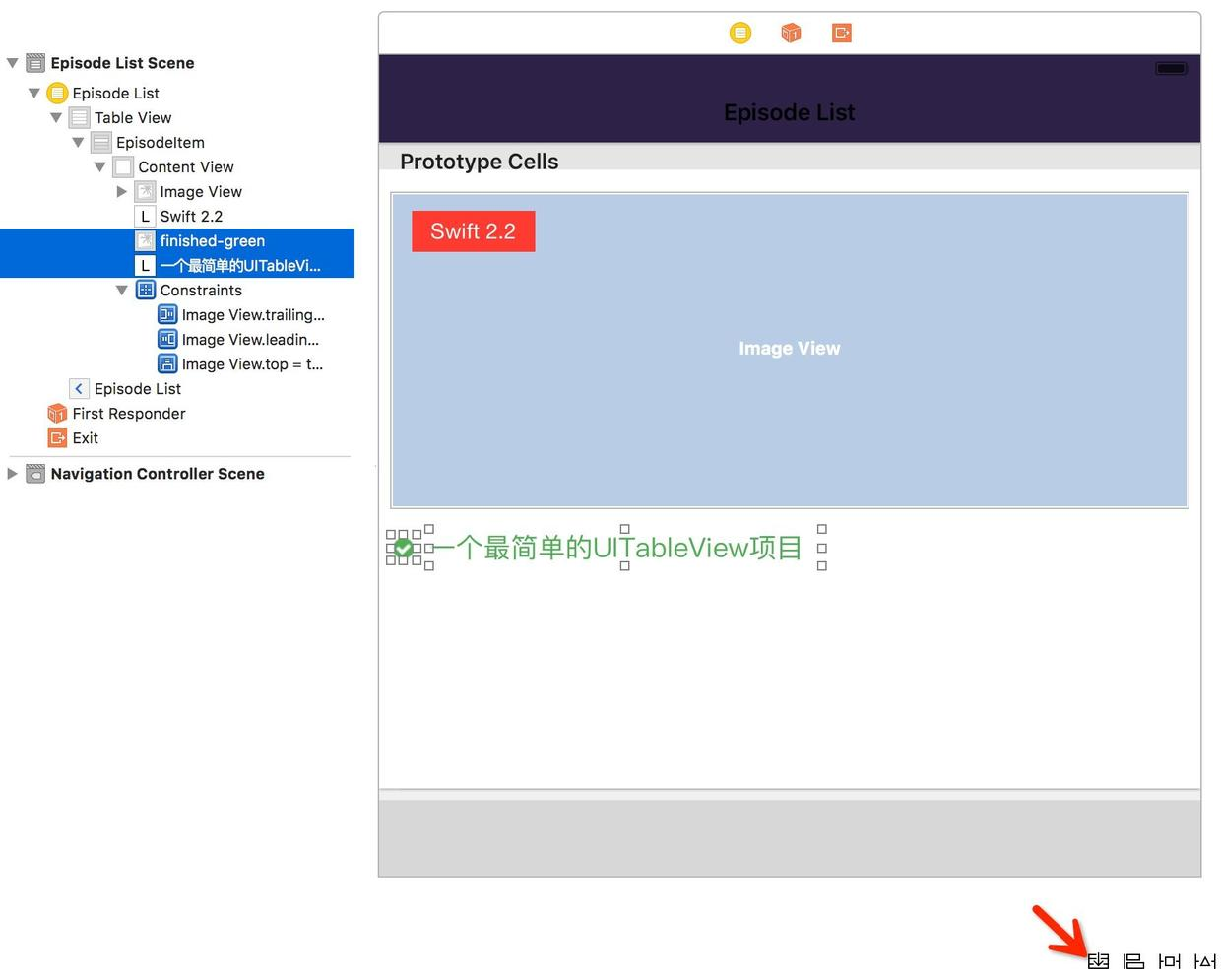Collapse the EpisodeItem disclosure triangle

[78, 142]
